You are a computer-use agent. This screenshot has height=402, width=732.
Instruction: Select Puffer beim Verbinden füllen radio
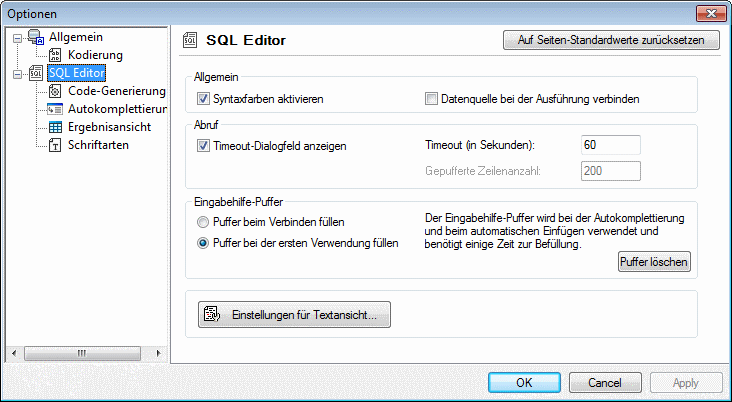(204, 222)
